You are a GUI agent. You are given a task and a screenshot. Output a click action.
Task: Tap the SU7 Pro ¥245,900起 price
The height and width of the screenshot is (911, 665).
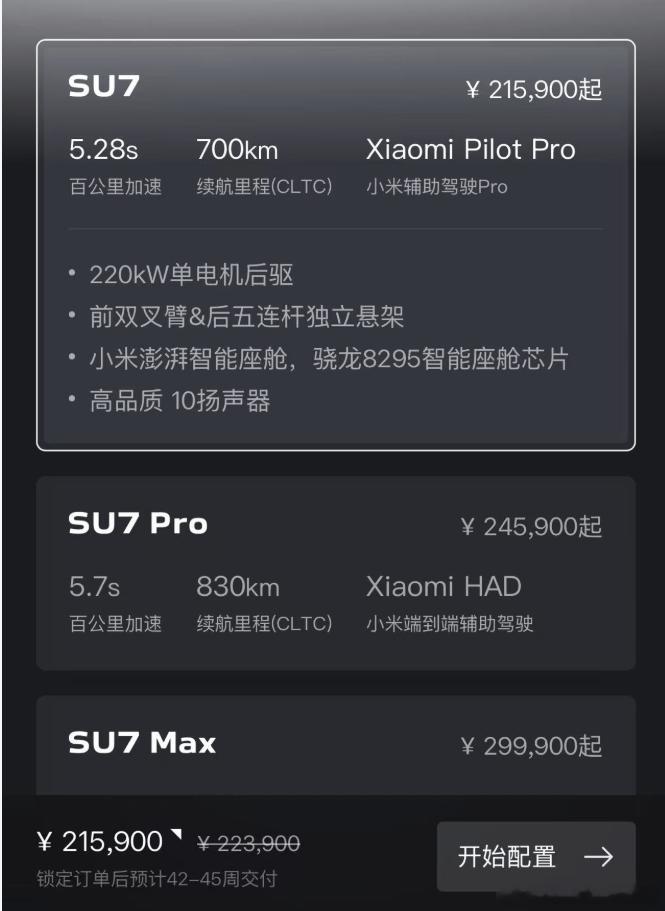pos(531,527)
